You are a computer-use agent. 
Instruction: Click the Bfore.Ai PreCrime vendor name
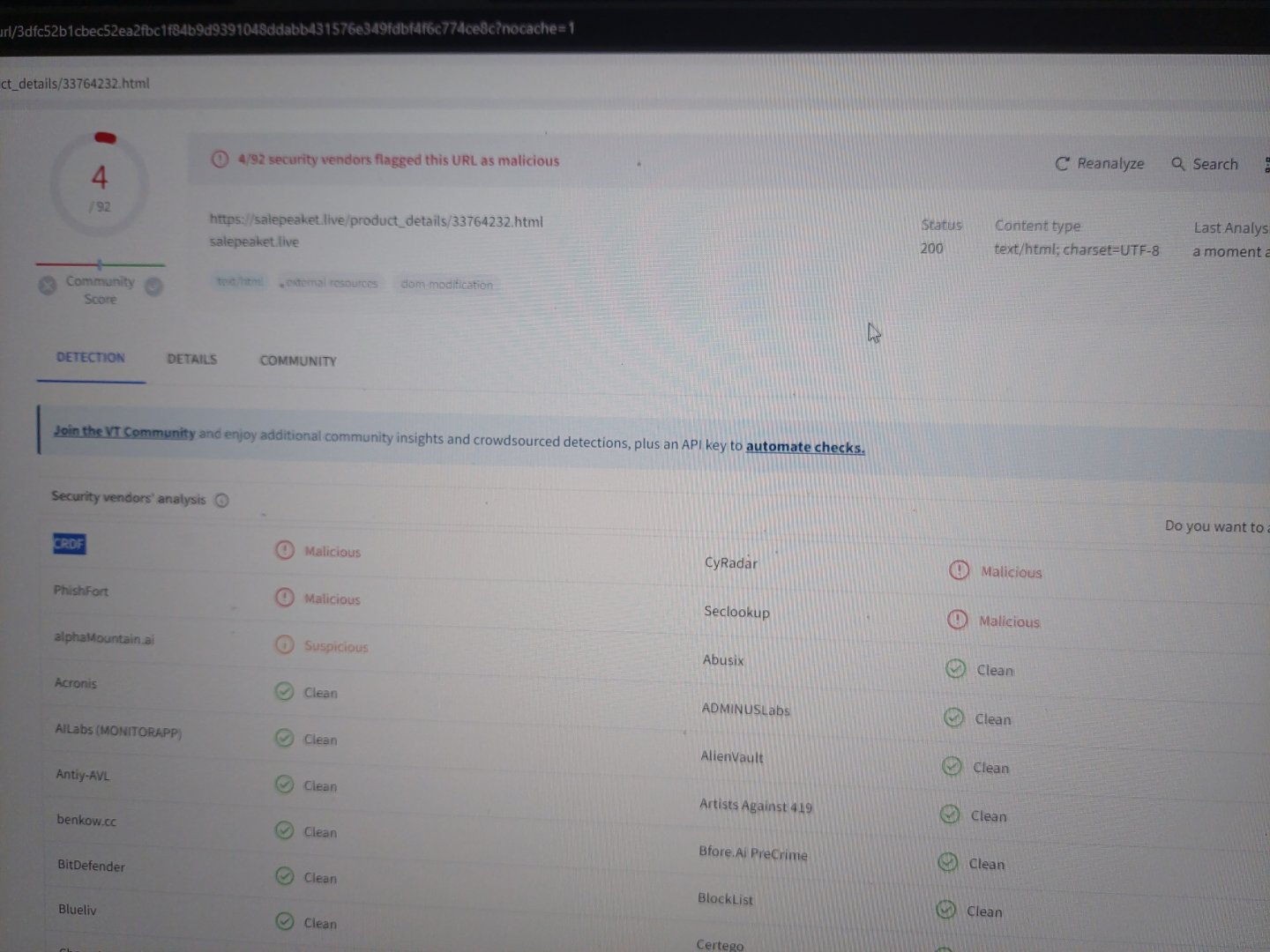click(x=753, y=852)
